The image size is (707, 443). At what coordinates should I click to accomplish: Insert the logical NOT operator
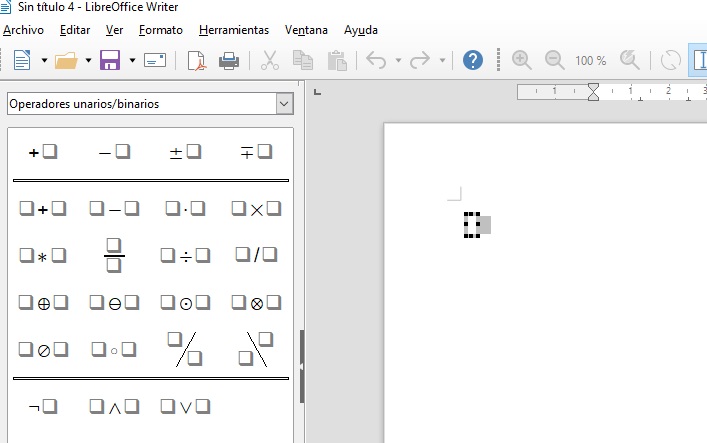43,406
